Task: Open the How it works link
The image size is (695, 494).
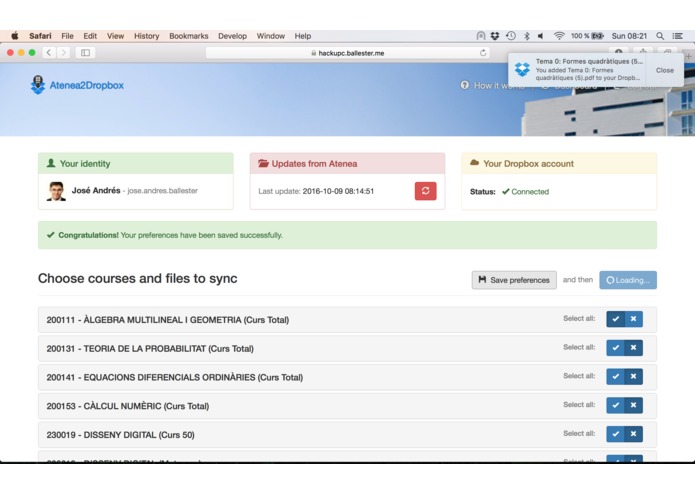Action: (492, 86)
